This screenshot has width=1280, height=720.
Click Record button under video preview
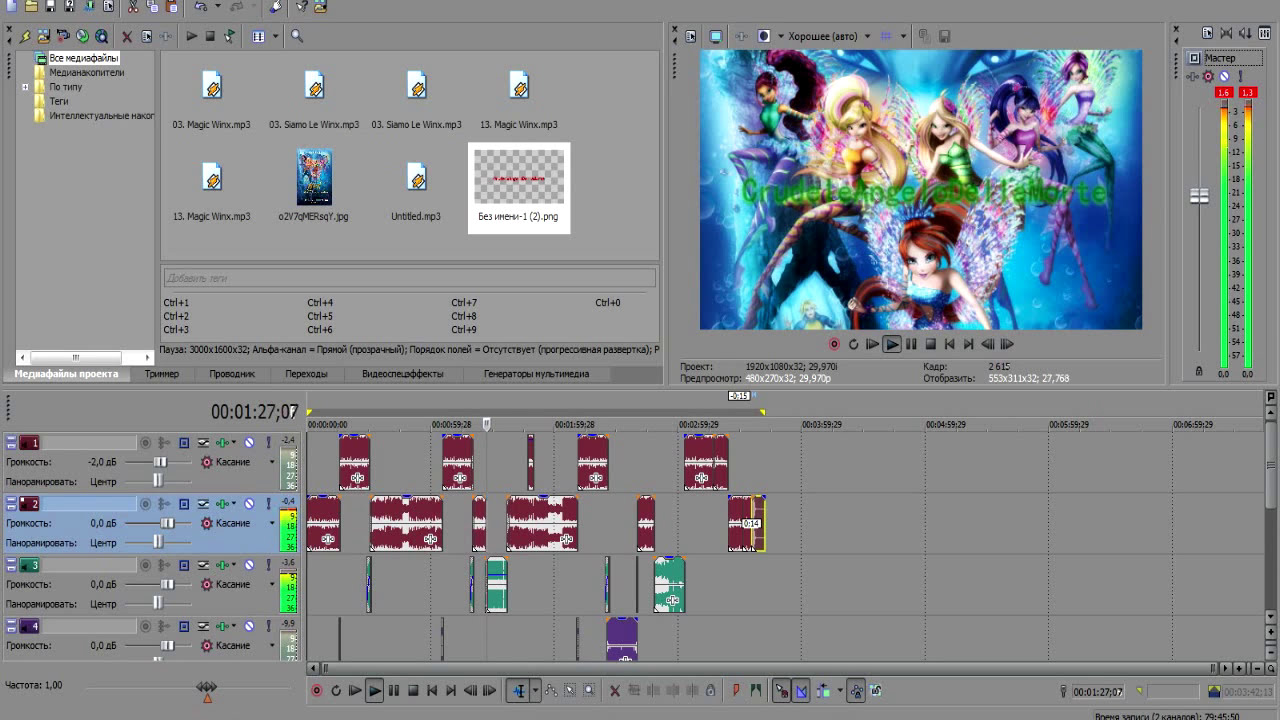[834, 344]
